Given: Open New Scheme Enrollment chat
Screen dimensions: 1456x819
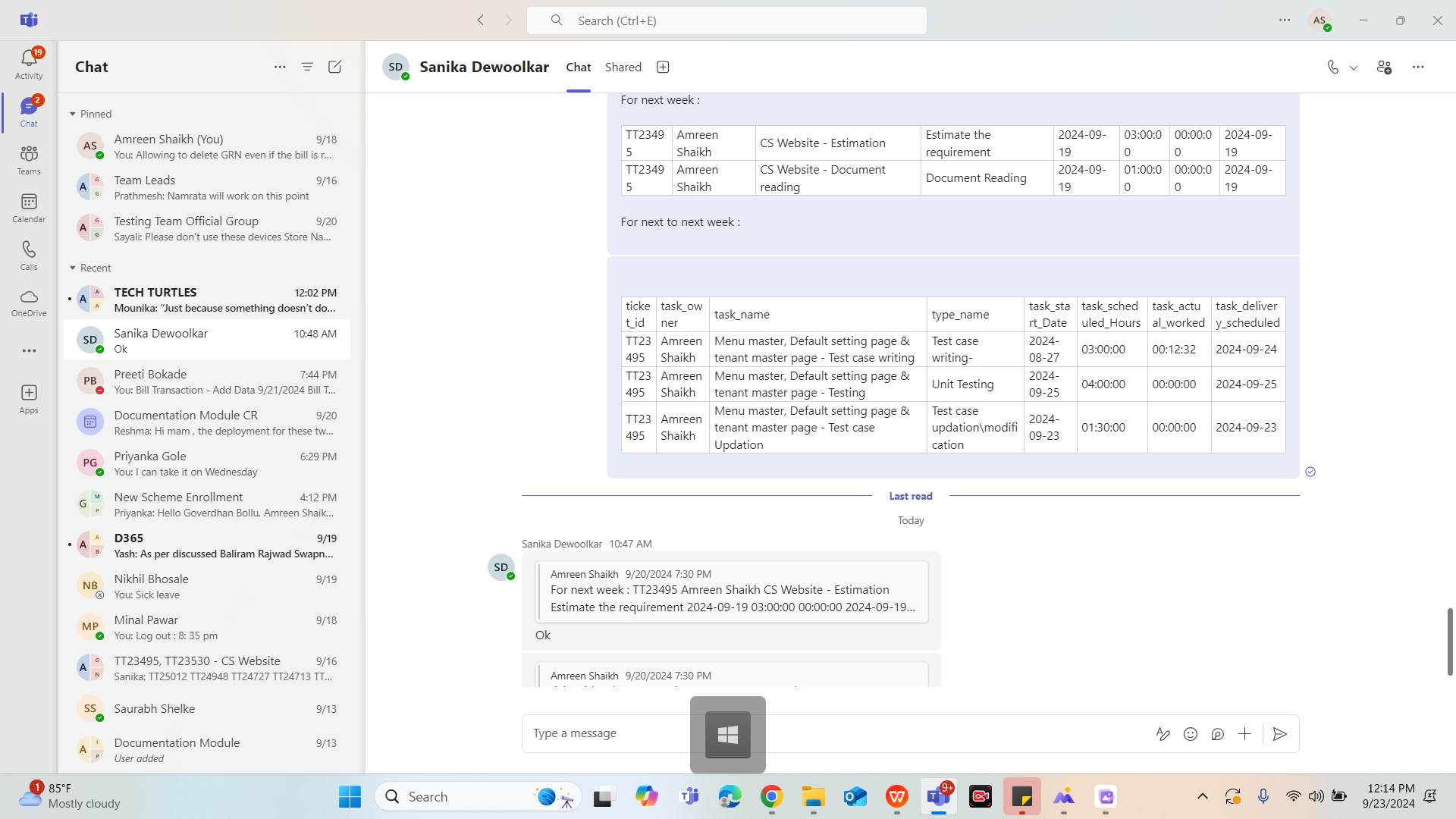Looking at the screenshot, I should (206, 504).
